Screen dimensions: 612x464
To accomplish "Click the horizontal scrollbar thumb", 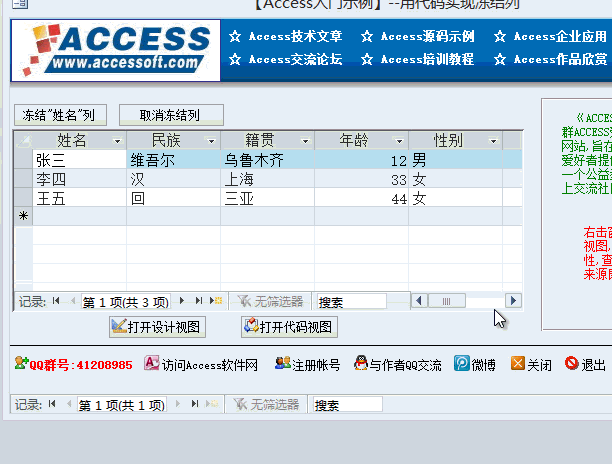I will [x=447, y=300].
